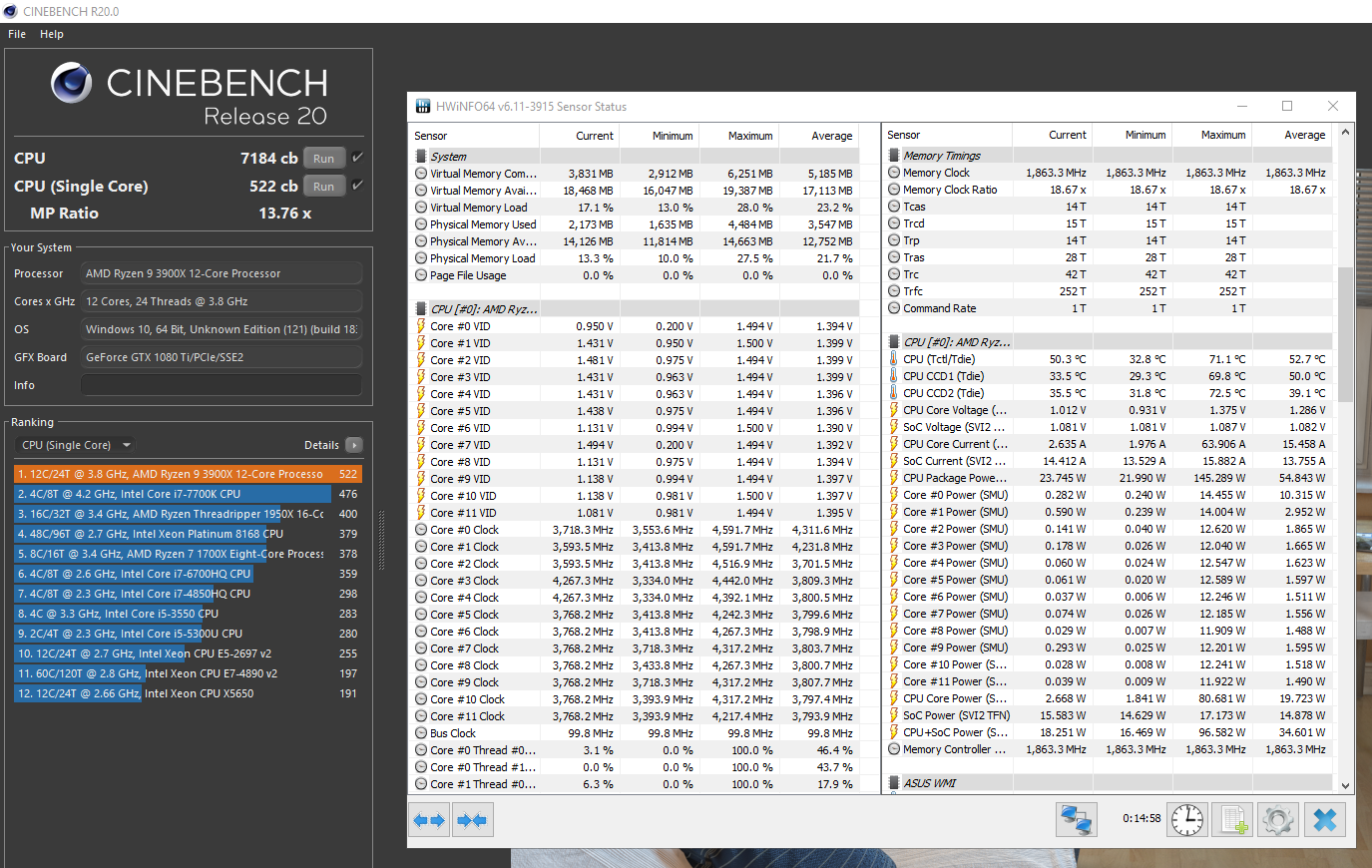
Task: Click the ASUS WMI section chip icon
Action: pos(895,783)
